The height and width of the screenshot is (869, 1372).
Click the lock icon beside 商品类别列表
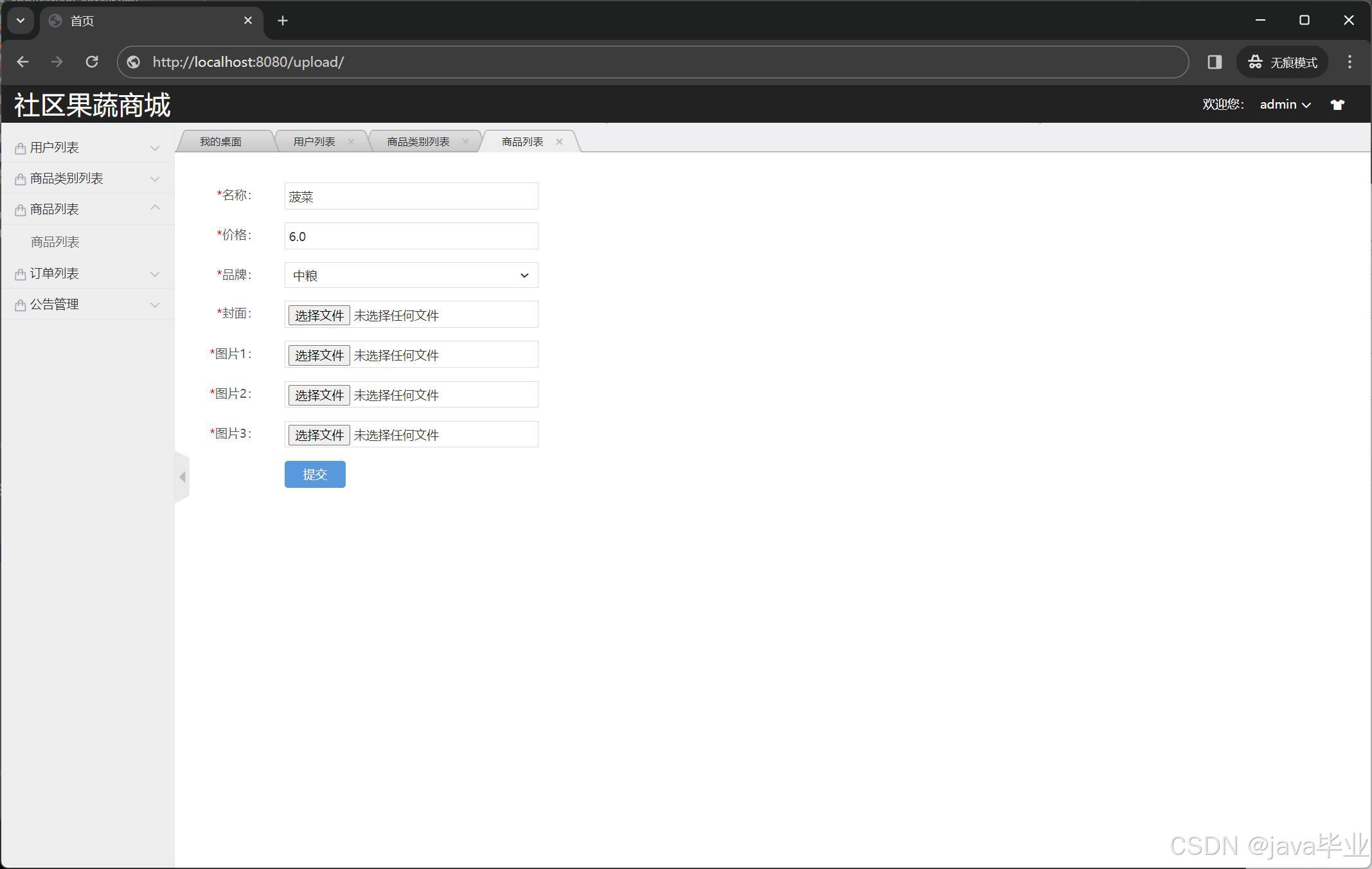[21, 179]
